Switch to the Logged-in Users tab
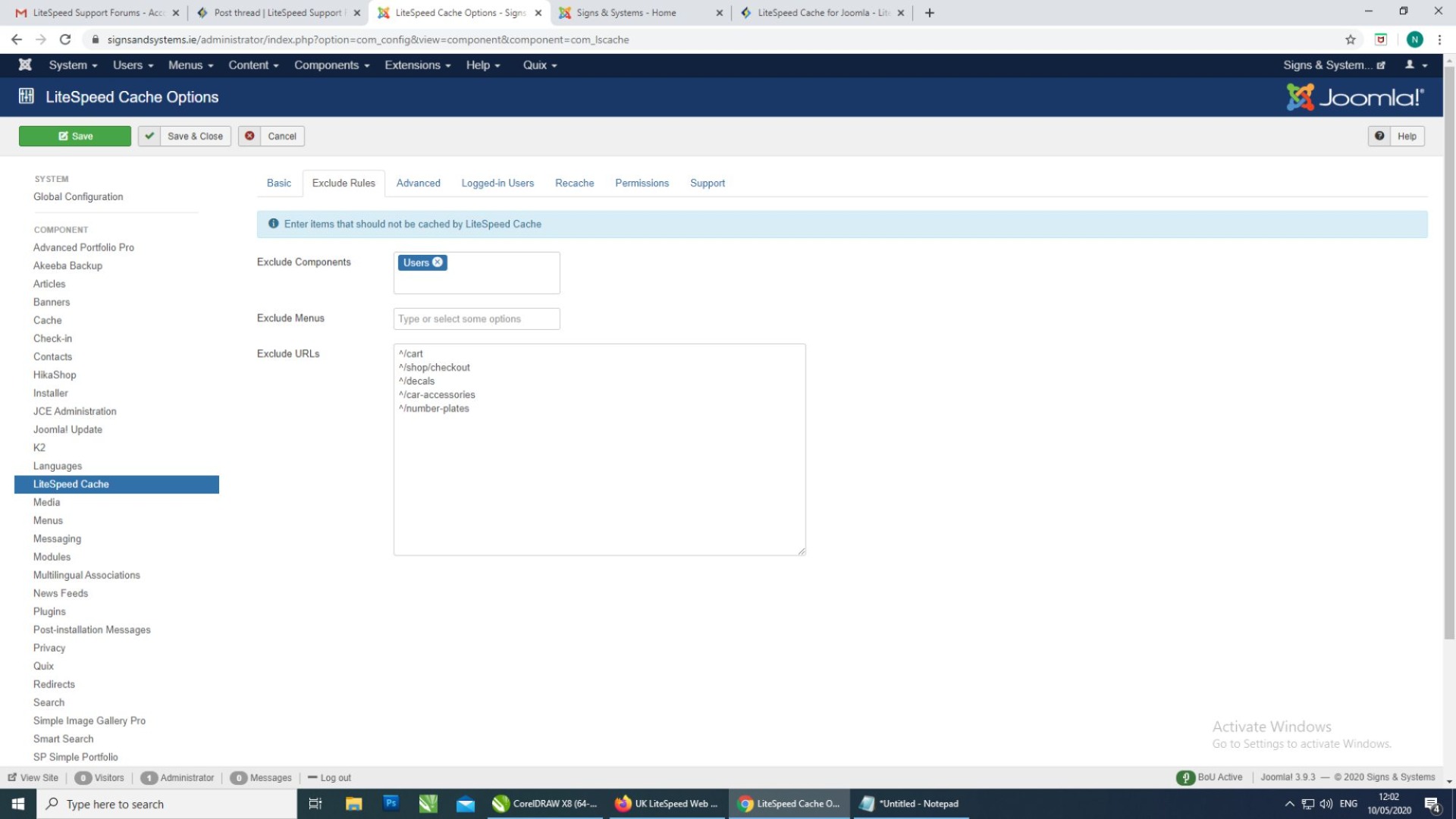 [497, 184]
